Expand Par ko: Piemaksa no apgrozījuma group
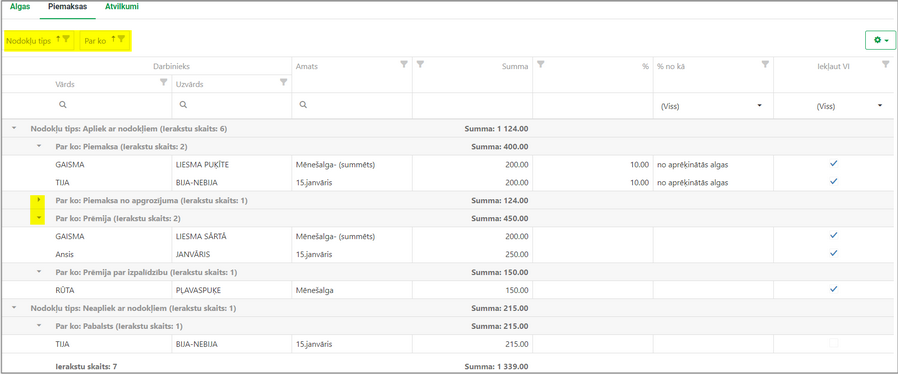Viewport: 898px width, 374px height. [38, 200]
